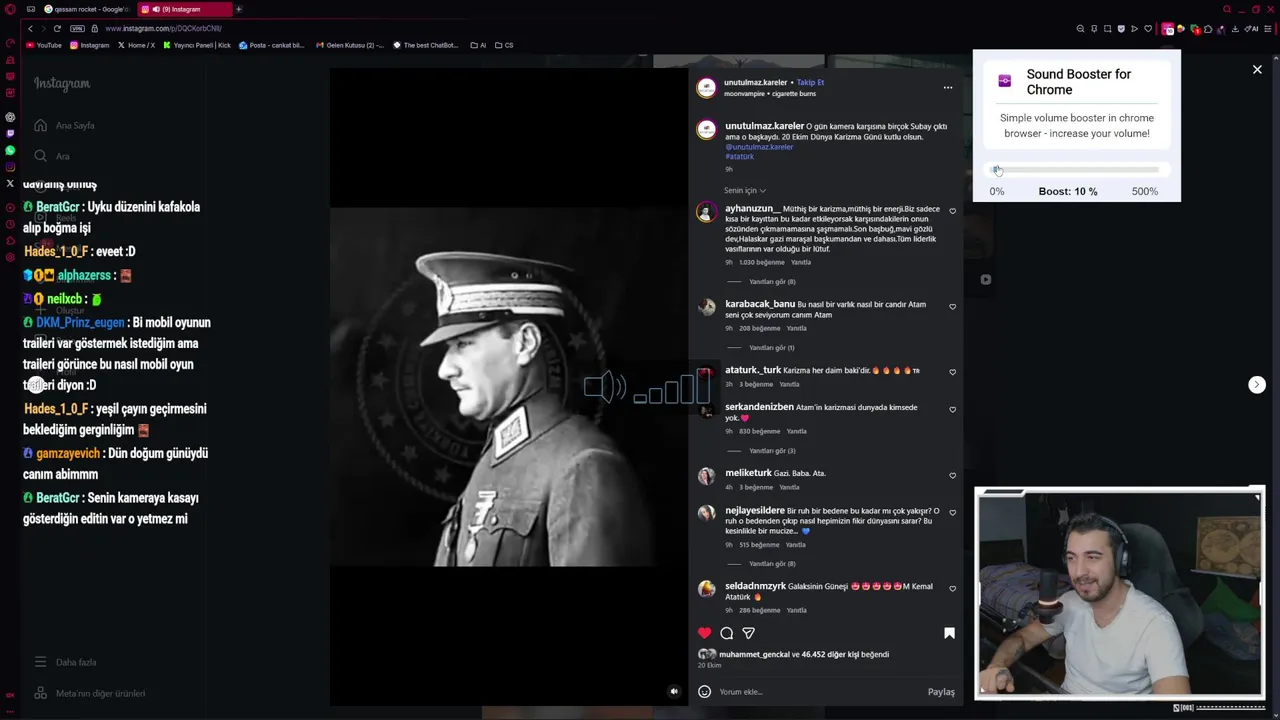This screenshot has height=720, width=1280.
Task: Click the zoom-out magnifier toolbar icon
Action: 1080,29
